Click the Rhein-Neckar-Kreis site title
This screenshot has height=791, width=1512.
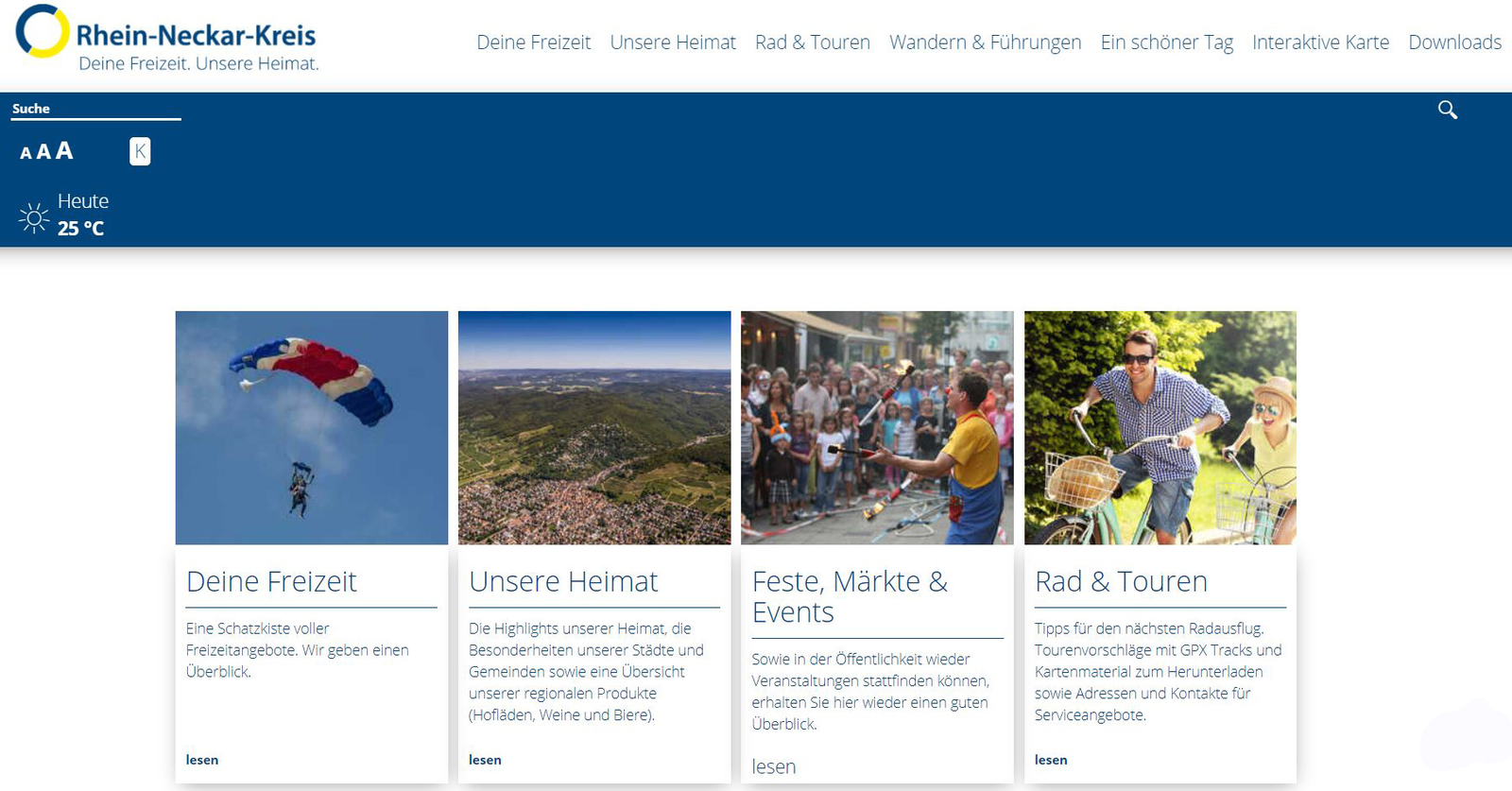[197, 35]
